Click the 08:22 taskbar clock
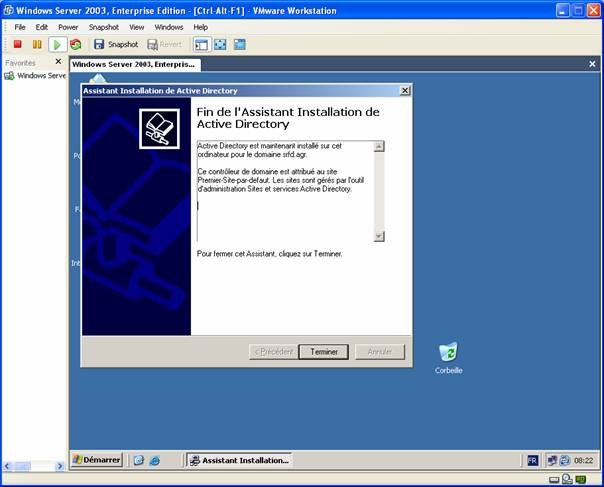The height and width of the screenshot is (487, 604). tap(584, 460)
